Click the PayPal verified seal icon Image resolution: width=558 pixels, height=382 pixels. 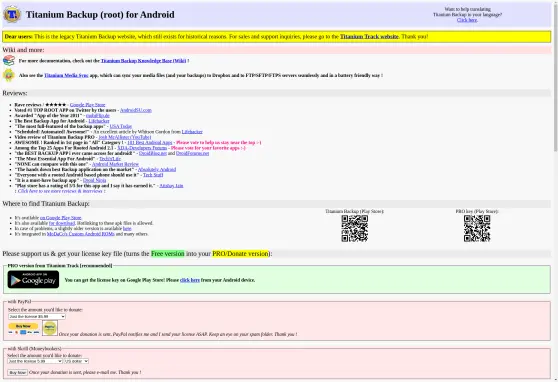pos(50,328)
